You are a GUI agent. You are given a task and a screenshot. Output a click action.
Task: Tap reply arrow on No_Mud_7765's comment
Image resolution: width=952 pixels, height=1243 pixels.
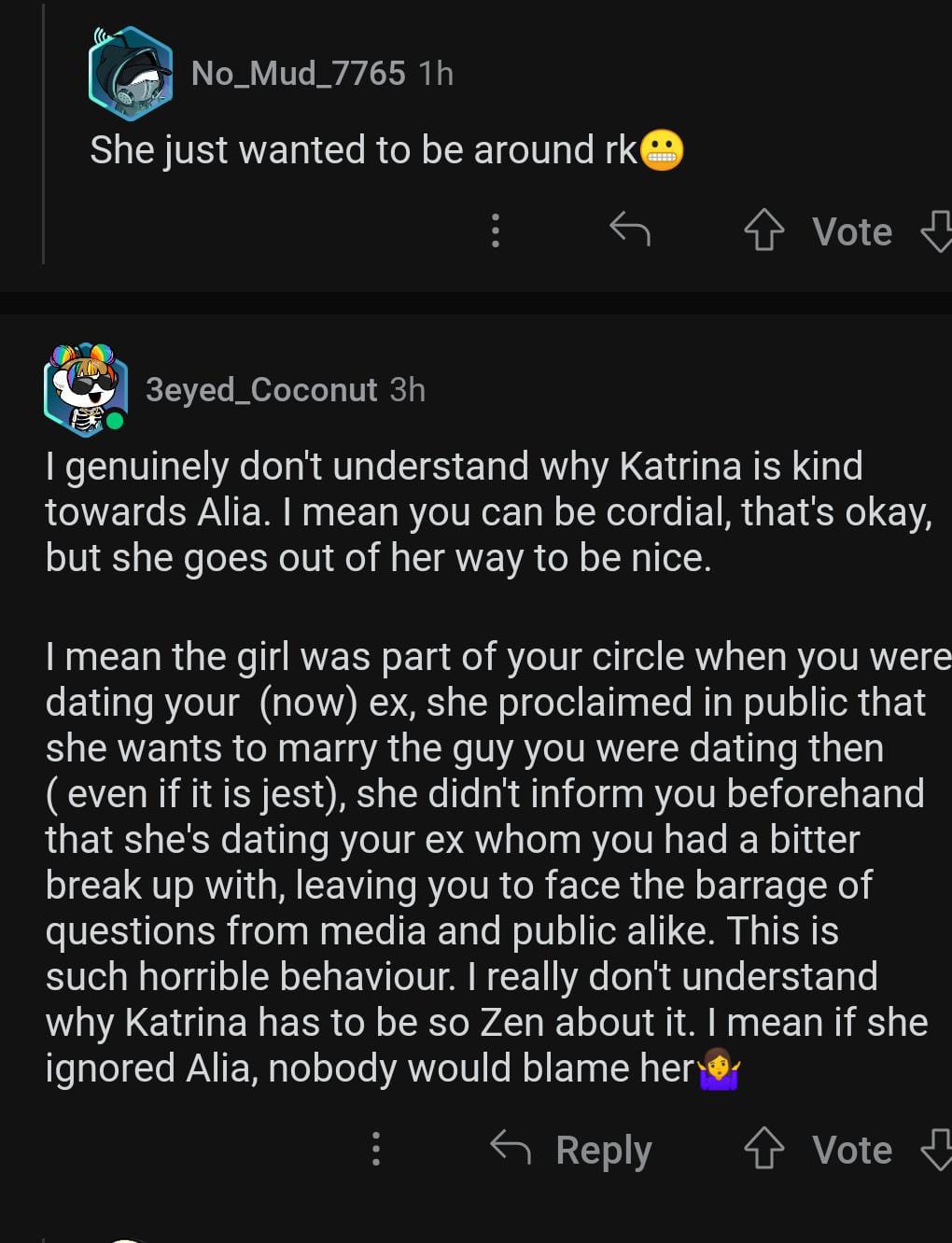[629, 229]
